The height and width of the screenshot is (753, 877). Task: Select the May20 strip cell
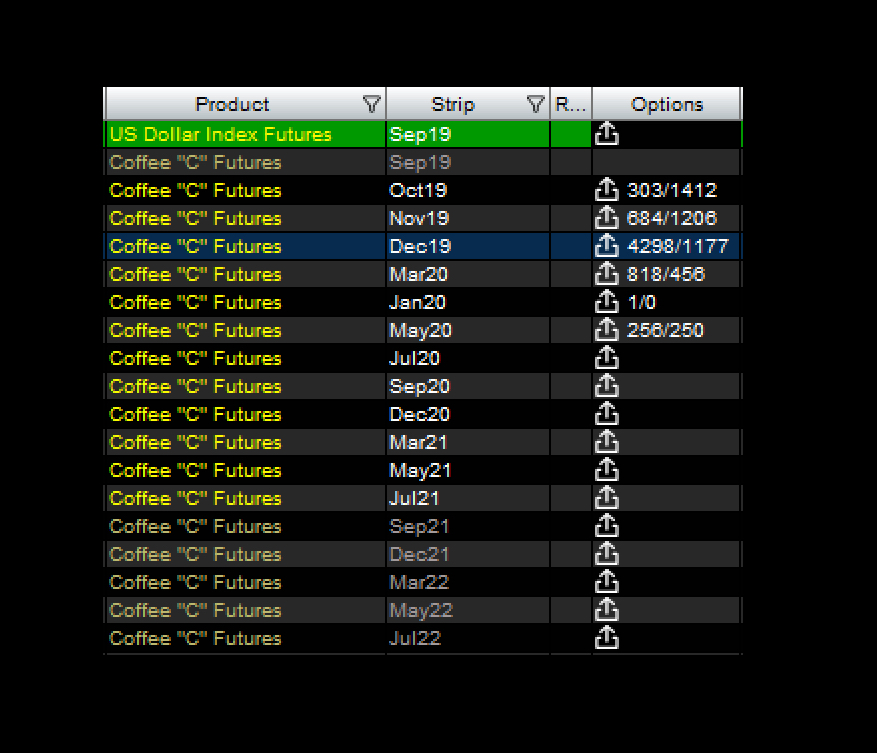(x=468, y=330)
